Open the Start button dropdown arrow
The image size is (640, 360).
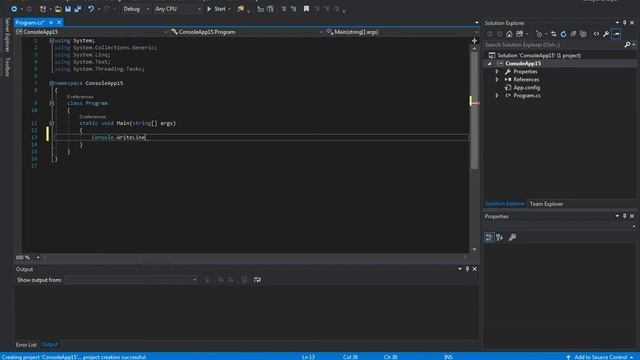point(229,9)
